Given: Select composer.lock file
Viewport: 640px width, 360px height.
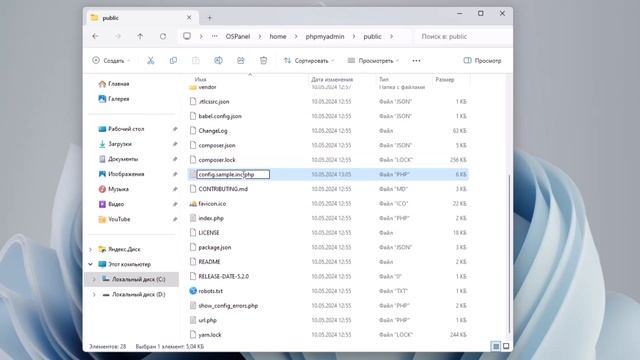Looking at the screenshot, I should coord(217,160).
